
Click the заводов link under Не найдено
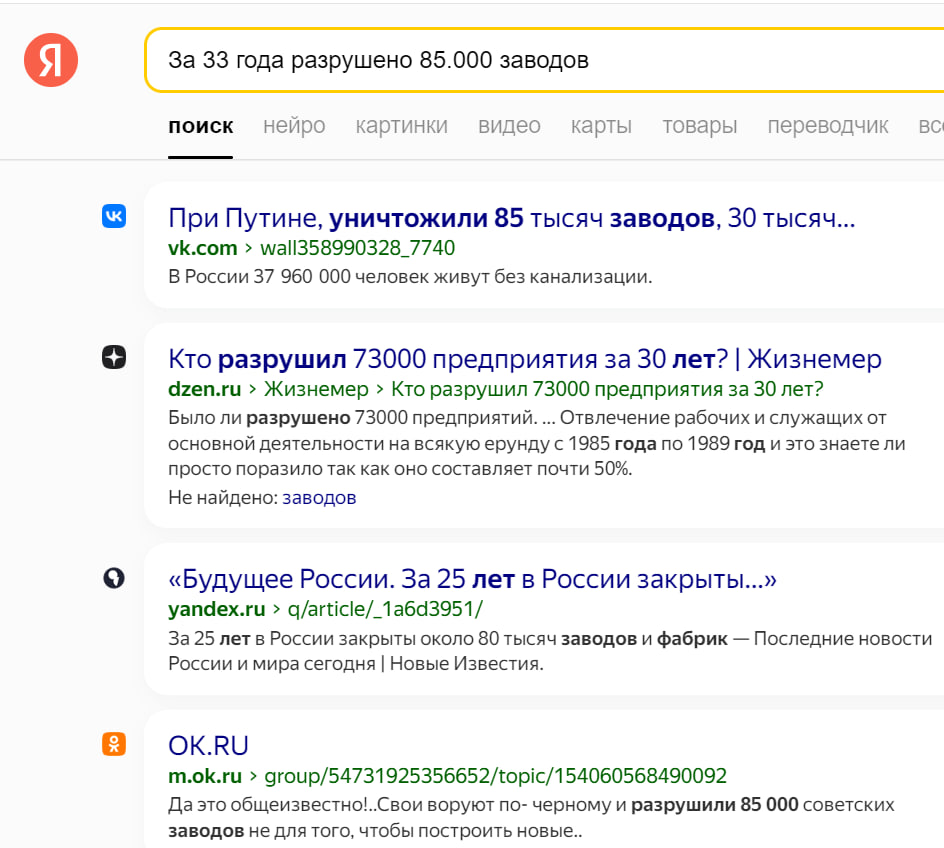tap(319, 496)
